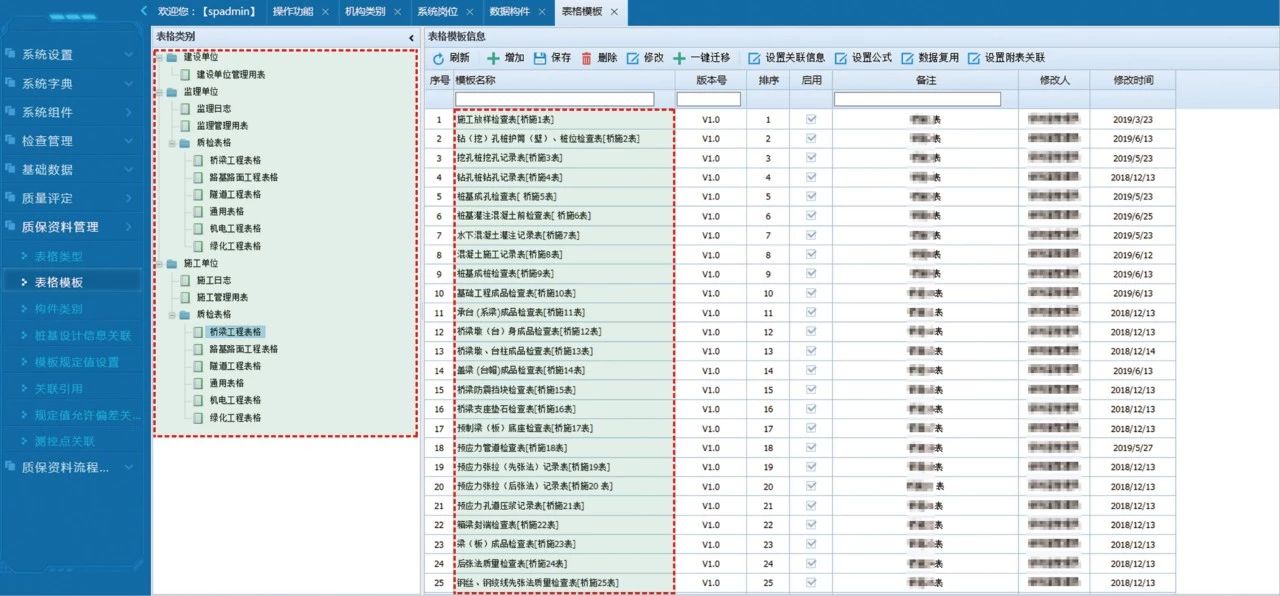
Task: Switch to the 数据构件 tab
Action: tap(510, 12)
